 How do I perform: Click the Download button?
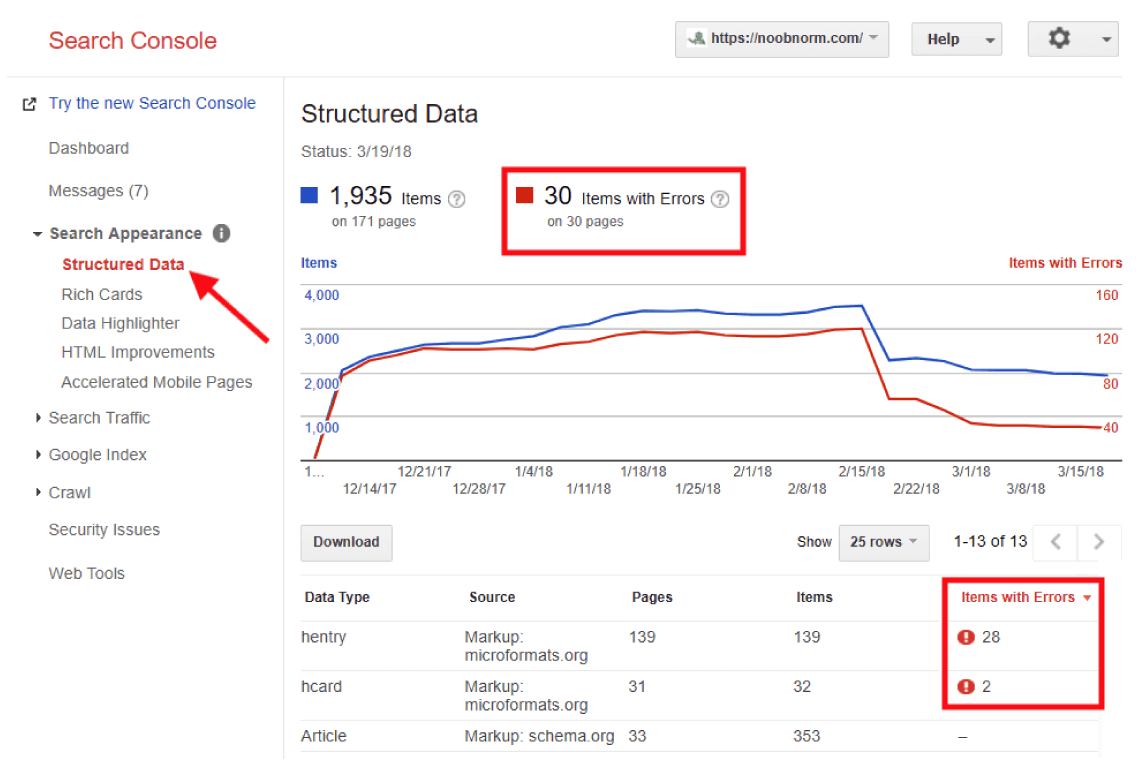point(346,543)
